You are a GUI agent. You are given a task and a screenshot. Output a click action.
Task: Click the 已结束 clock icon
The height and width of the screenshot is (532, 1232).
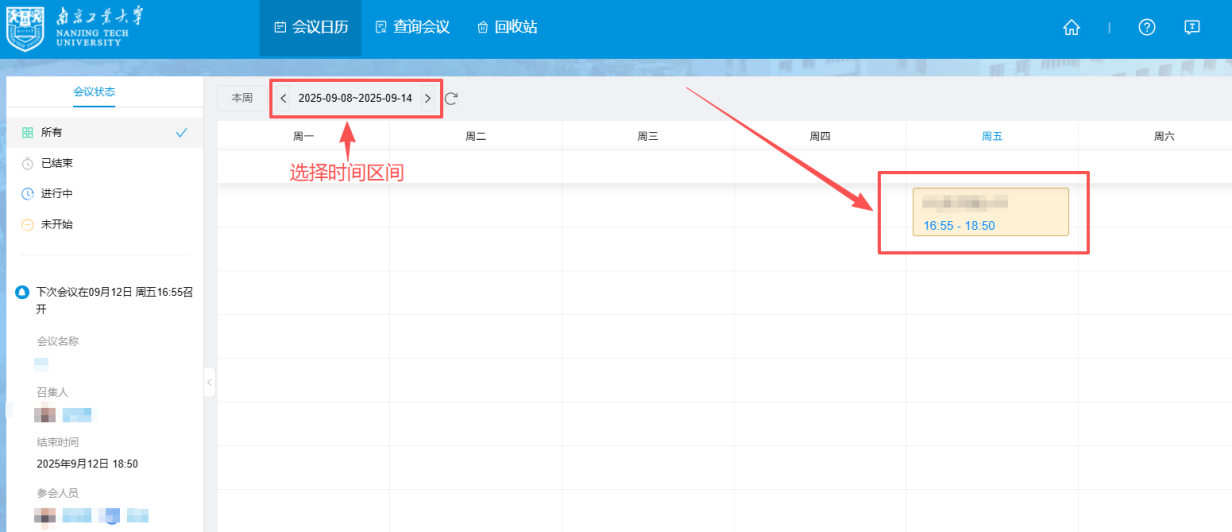tap(28, 163)
